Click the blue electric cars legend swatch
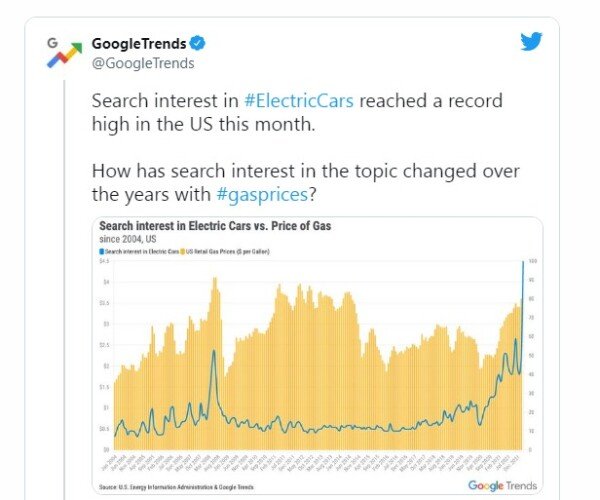600x500 pixels. tap(102, 251)
